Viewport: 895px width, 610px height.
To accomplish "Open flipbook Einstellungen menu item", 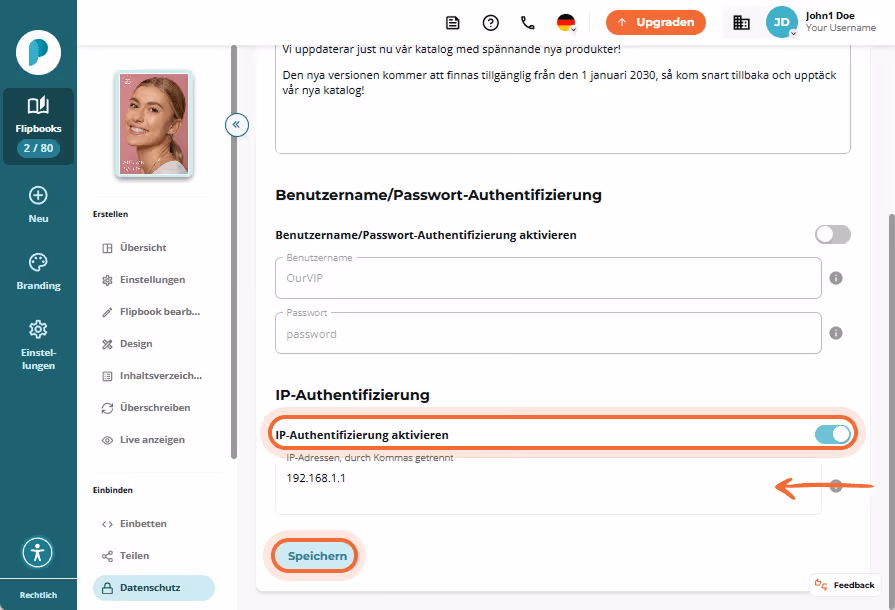I will click(152, 280).
